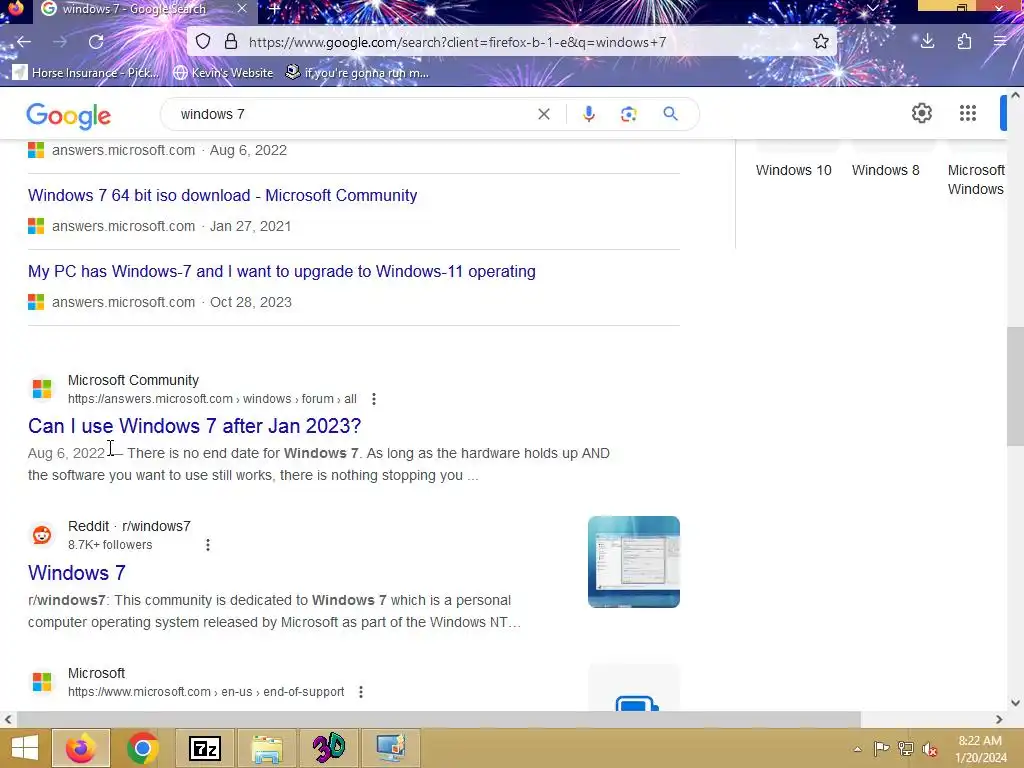This screenshot has height=768, width=1024.
Task: Open the 'if you're gonna run m...' bookmark
Action: click(x=357, y=72)
